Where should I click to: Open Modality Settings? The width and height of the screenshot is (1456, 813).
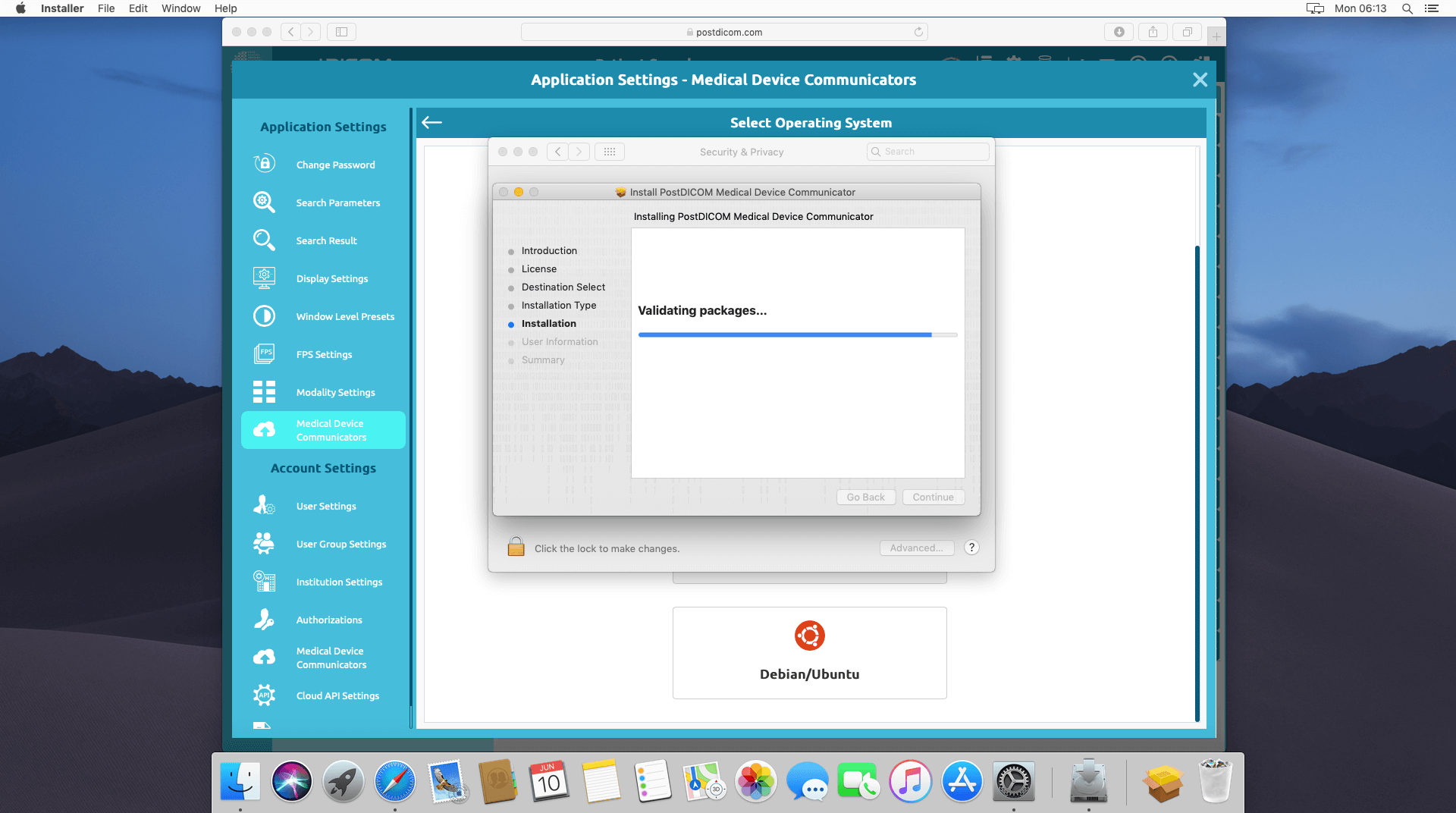pyautogui.click(x=323, y=392)
